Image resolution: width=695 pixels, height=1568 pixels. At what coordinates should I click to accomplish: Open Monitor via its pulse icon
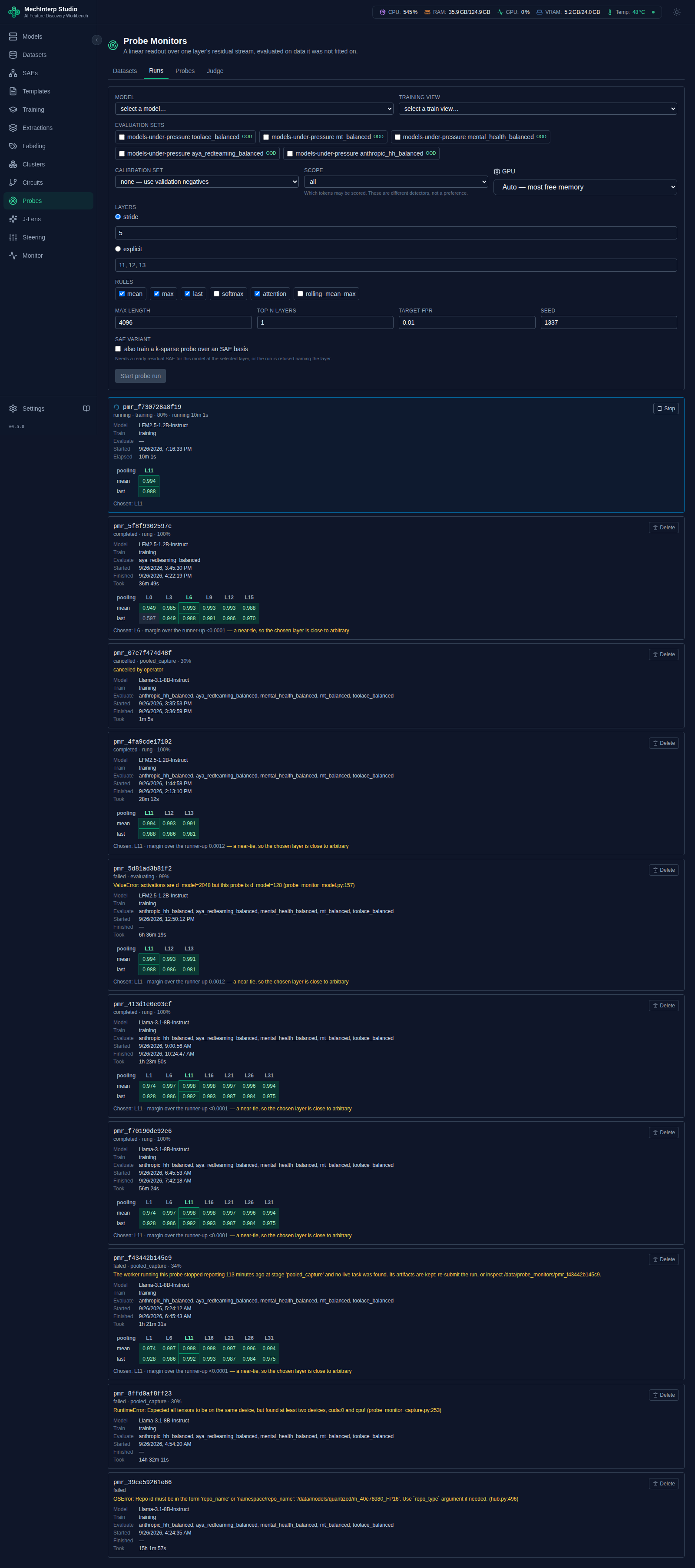tap(13, 256)
